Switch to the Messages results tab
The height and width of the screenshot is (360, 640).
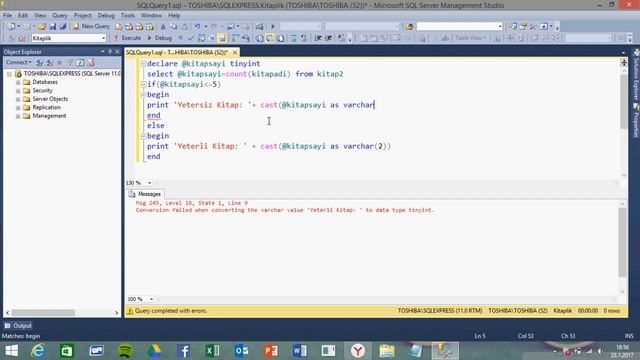(x=145, y=194)
